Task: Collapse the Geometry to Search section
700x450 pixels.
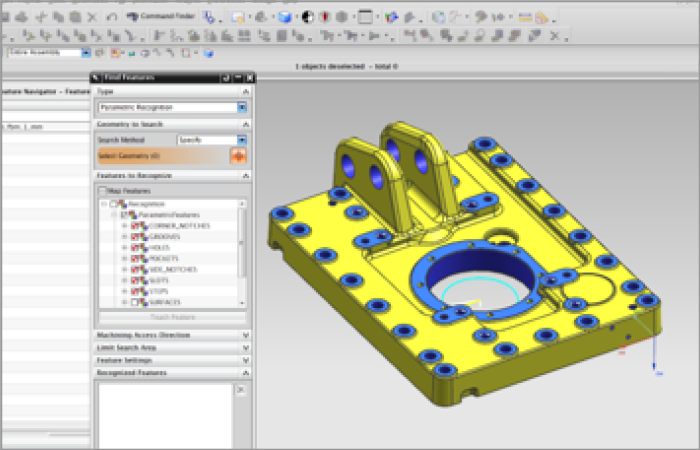Action: [x=246, y=124]
